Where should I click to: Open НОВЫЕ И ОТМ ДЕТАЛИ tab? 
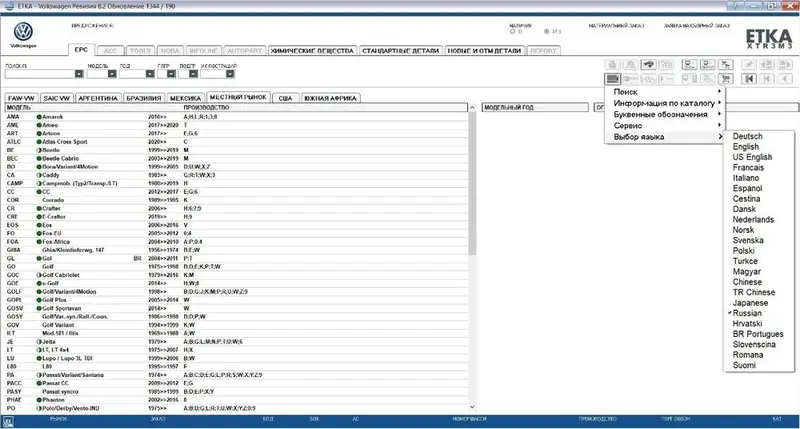484,51
